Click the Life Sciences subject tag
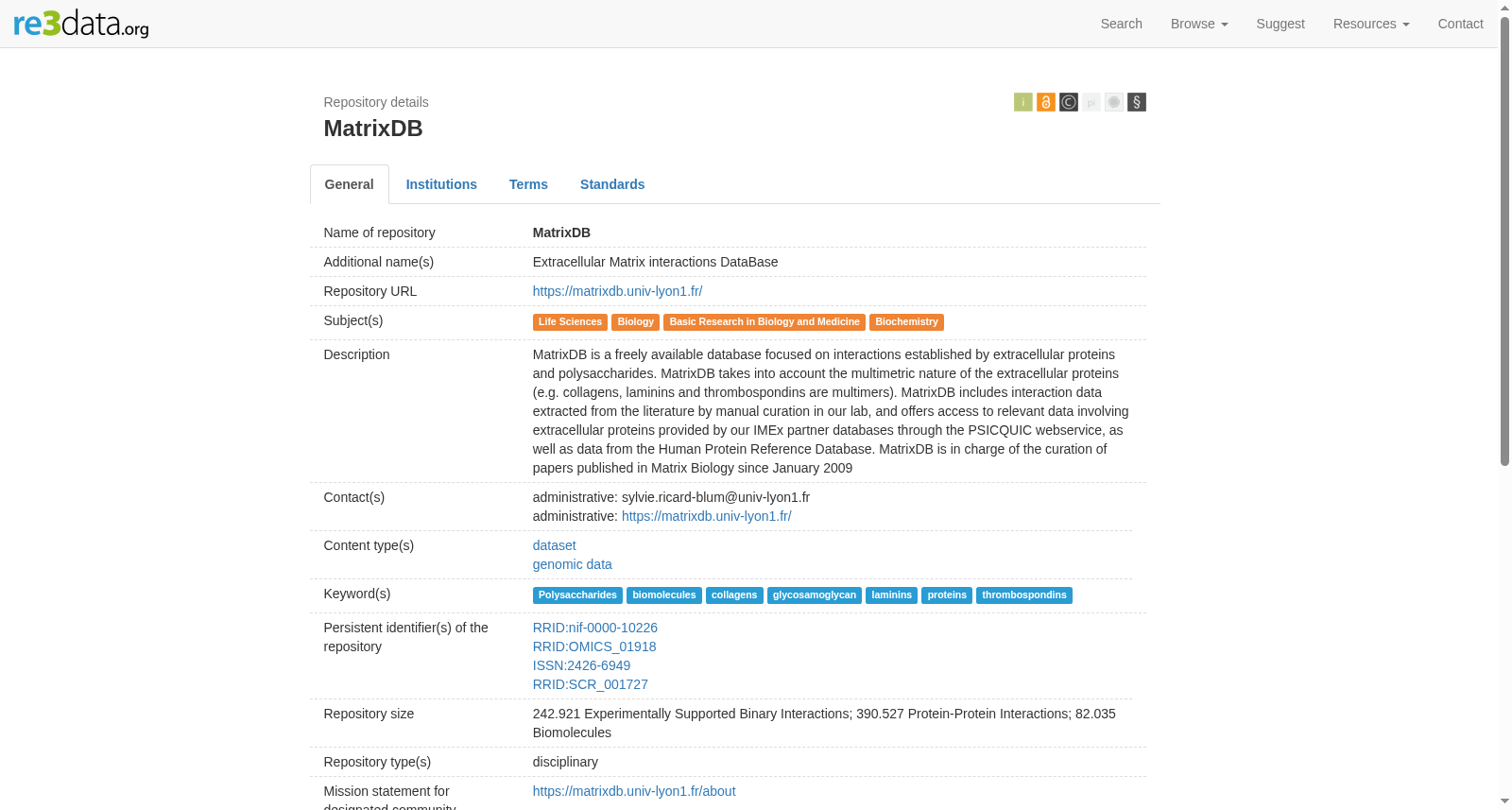1512x810 pixels. (570, 322)
